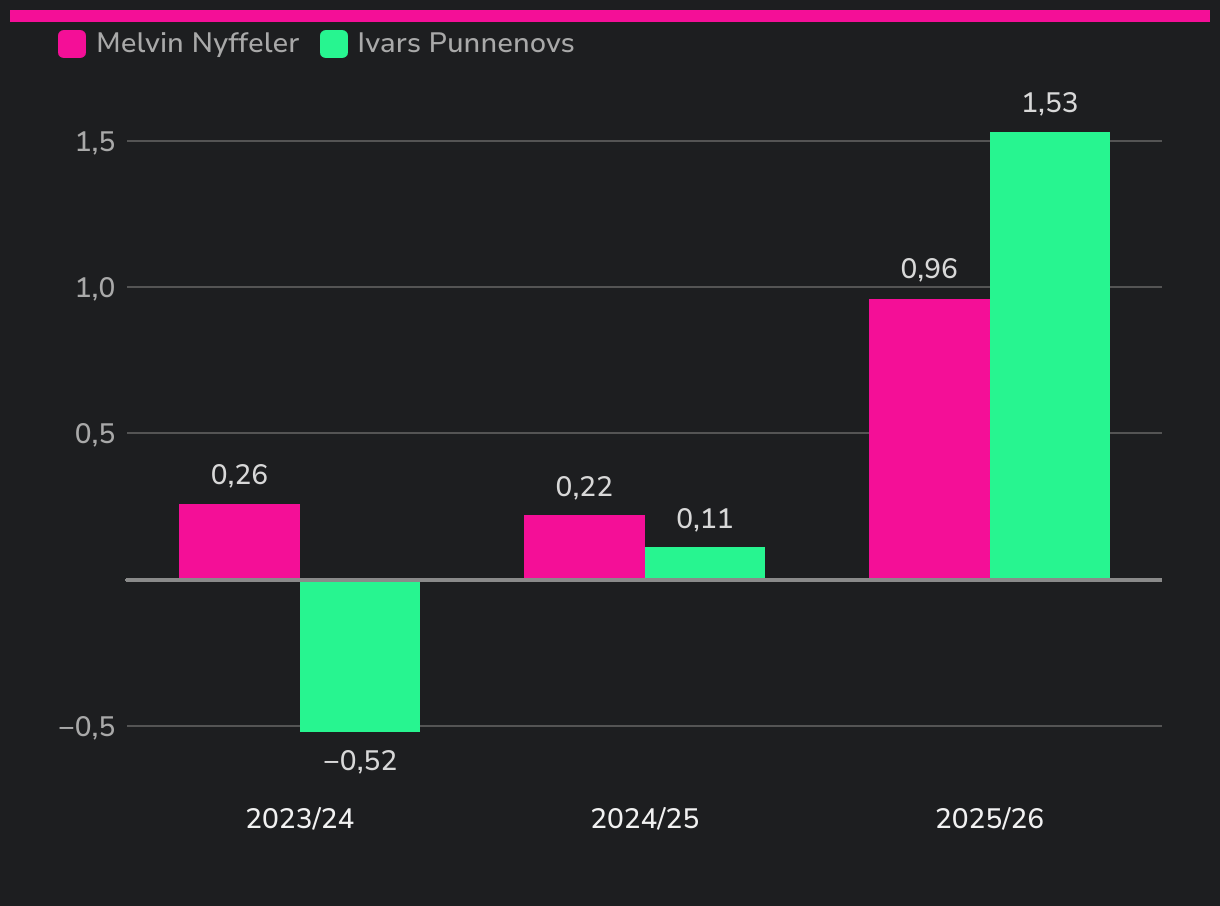The height and width of the screenshot is (906, 1220).
Task: Select the pink 2023/24 bar for Nyffeler
Action: (x=239, y=541)
